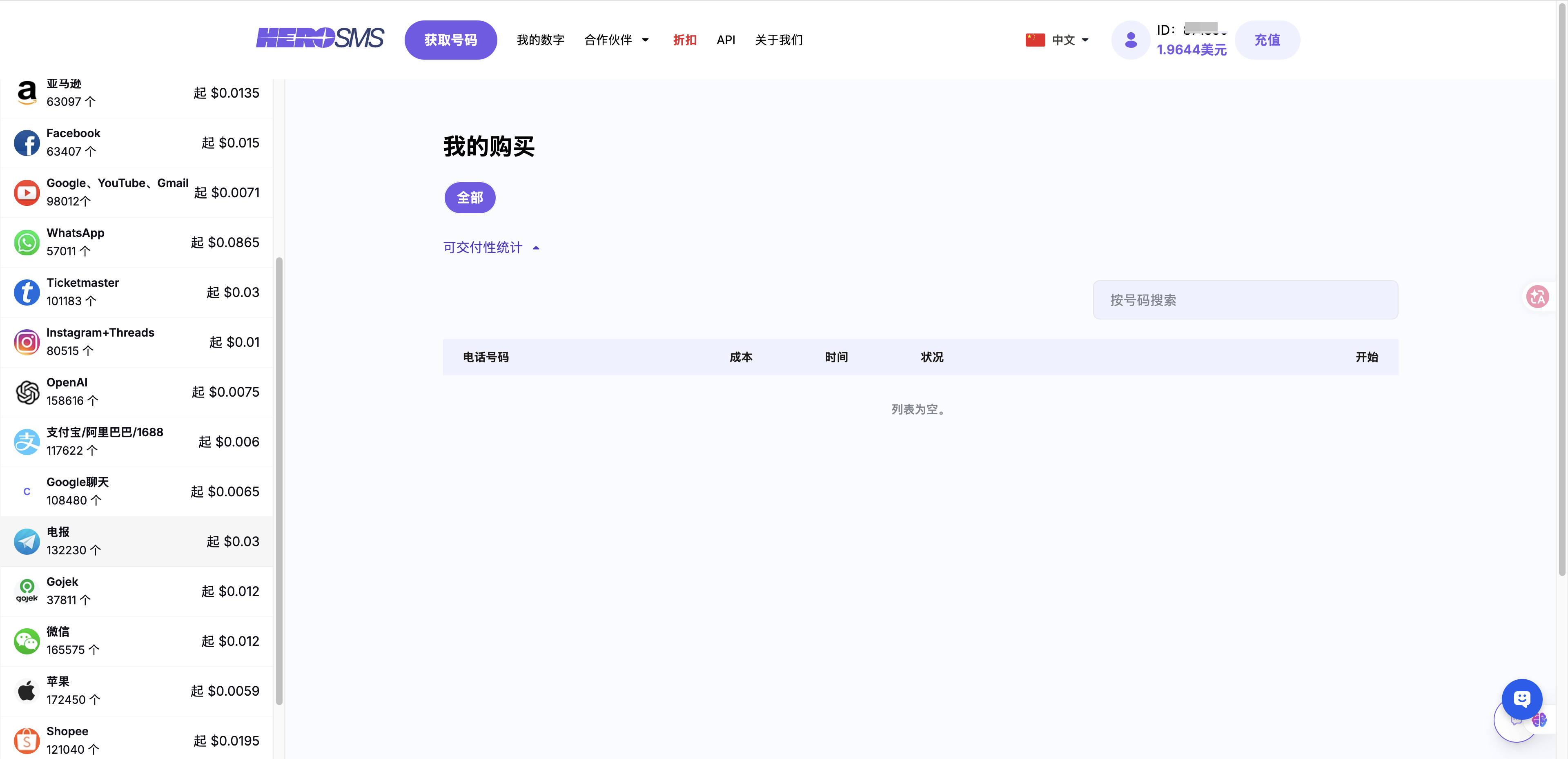
Task: Click the HeroSMS logo
Action: point(320,38)
